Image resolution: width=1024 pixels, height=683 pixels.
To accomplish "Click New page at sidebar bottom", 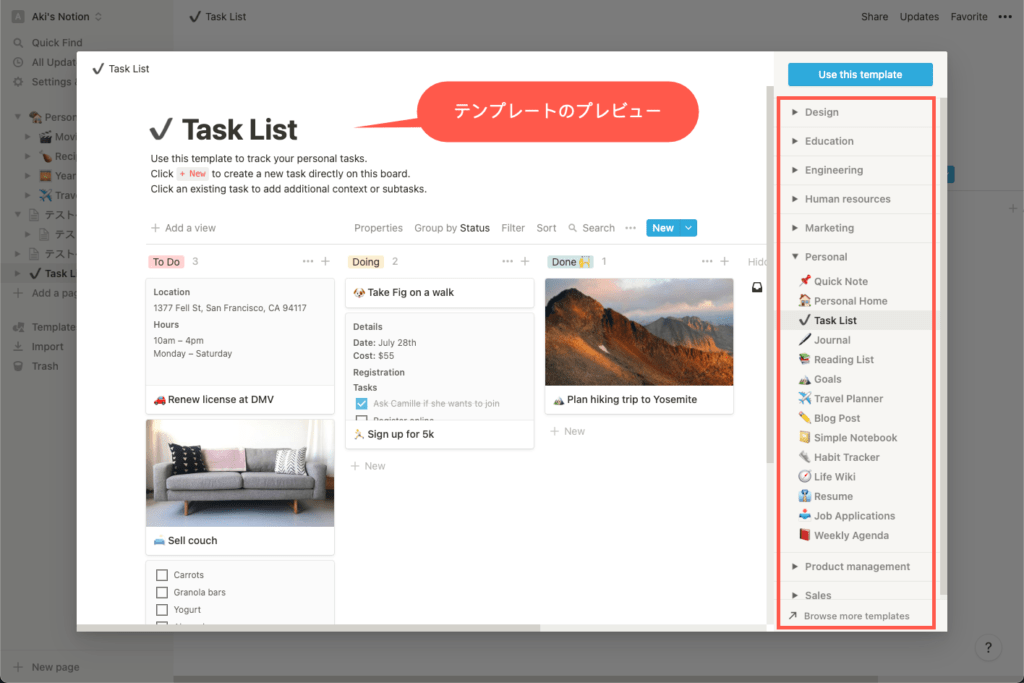I will tap(47, 667).
